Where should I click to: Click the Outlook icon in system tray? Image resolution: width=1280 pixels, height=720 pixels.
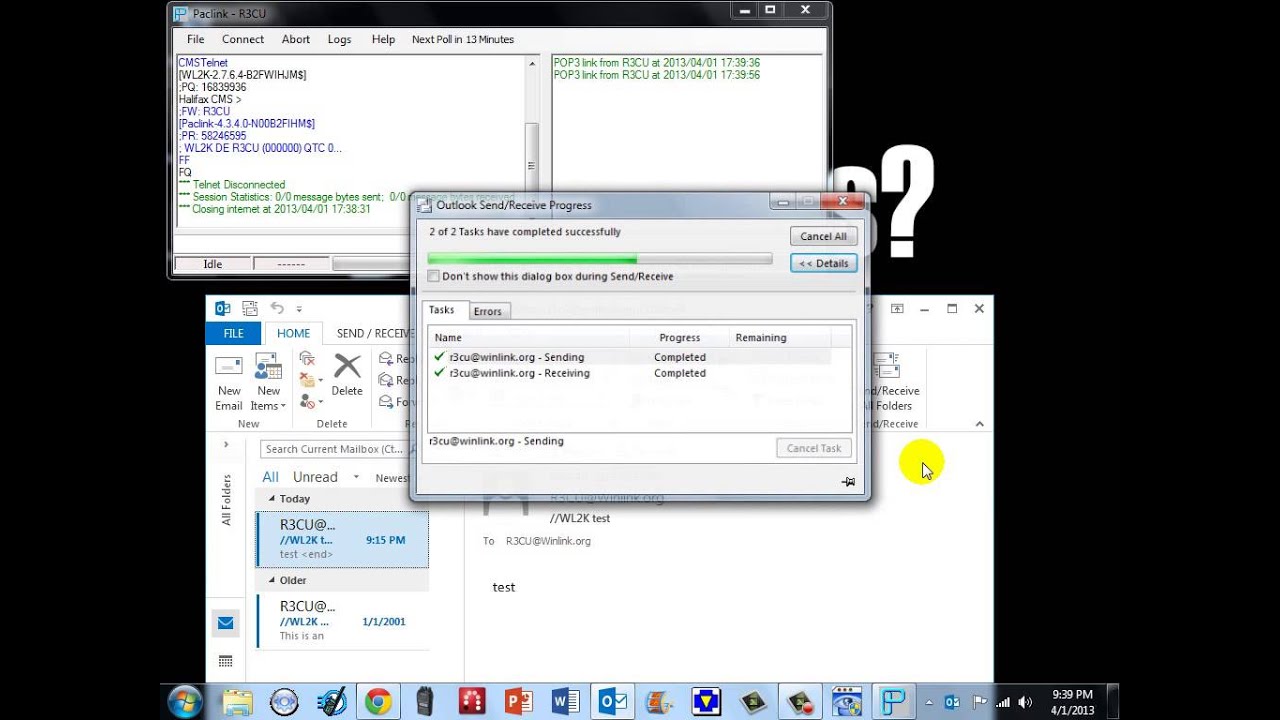click(x=952, y=702)
